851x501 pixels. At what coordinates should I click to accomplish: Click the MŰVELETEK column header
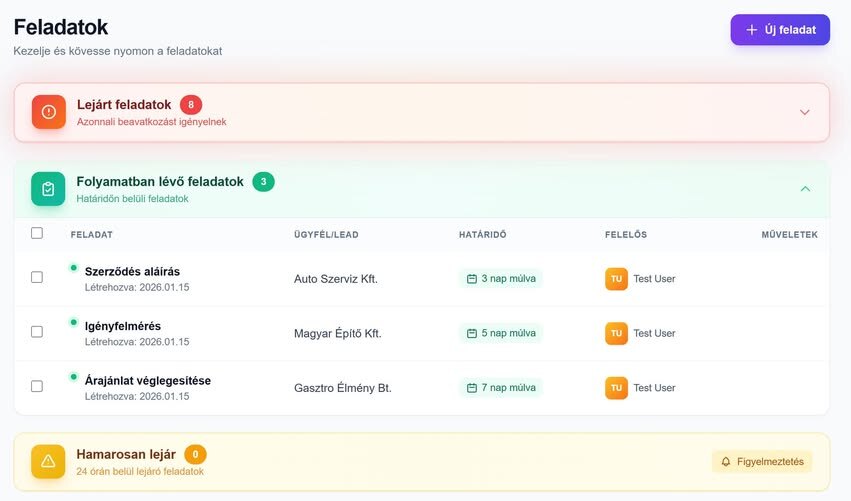[790, 234]
